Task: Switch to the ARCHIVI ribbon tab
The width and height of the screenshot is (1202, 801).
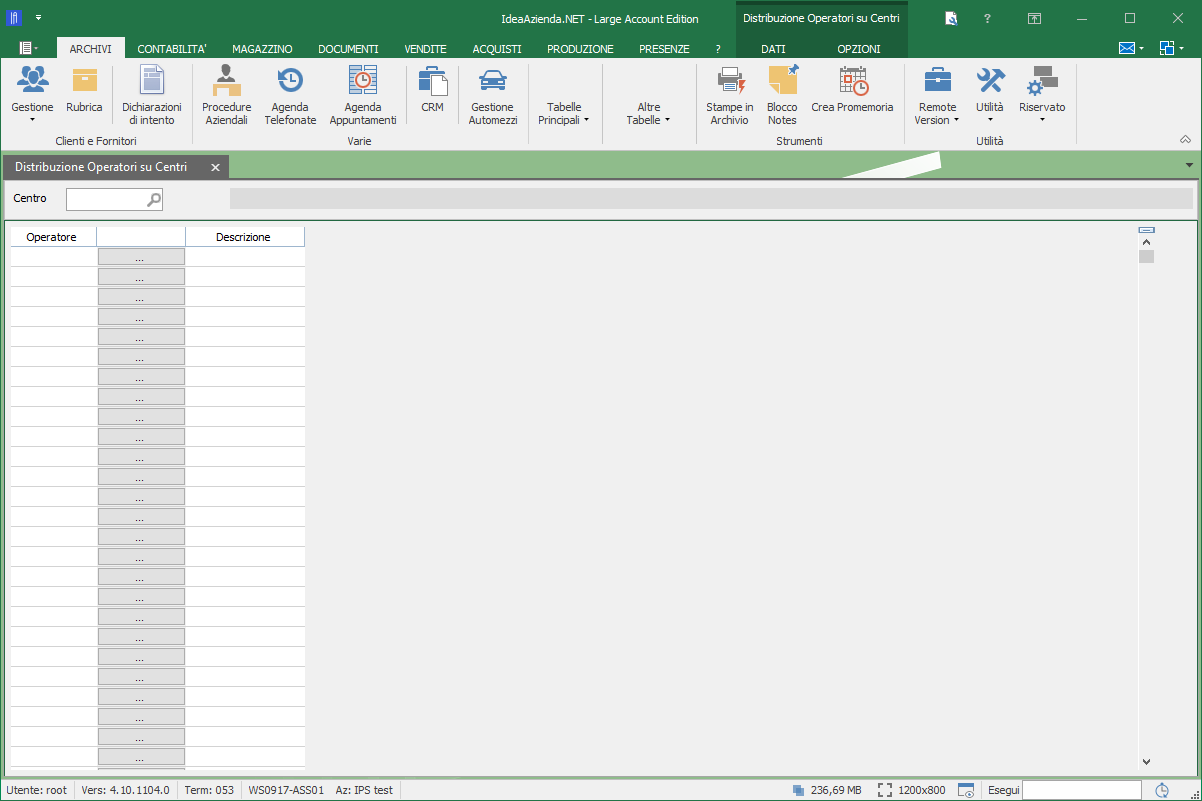Action: (90, 48)
